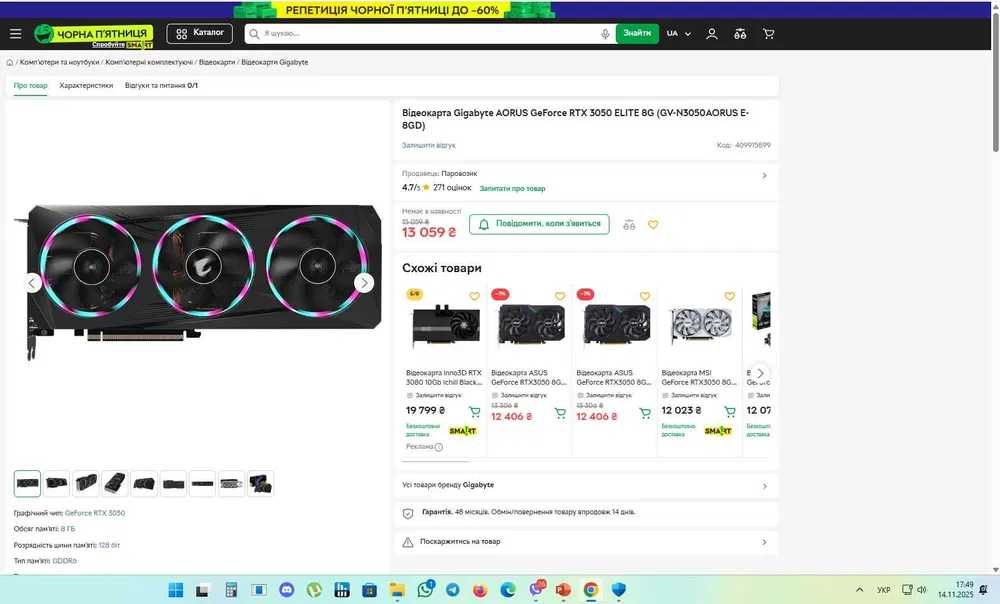Open Відеокарти Gigabyte breadcrumb link

click(x=274, y=63)
